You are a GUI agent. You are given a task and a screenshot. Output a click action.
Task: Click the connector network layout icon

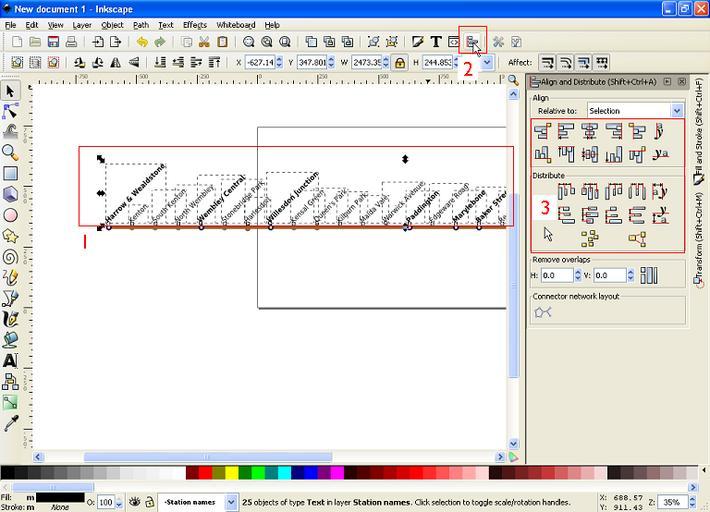tap(542, 312)
